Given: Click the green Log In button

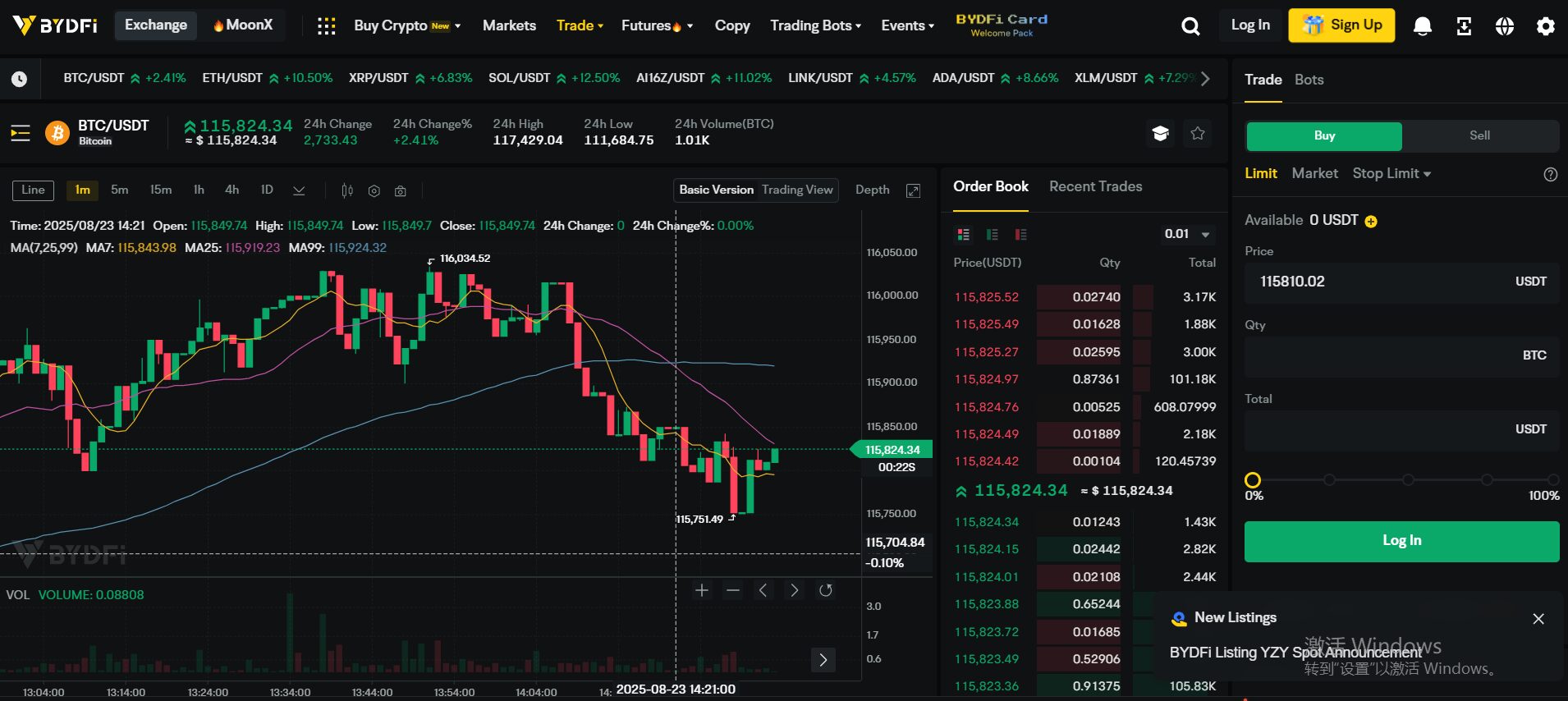Looking at the screenshot, I should 1401,540.
